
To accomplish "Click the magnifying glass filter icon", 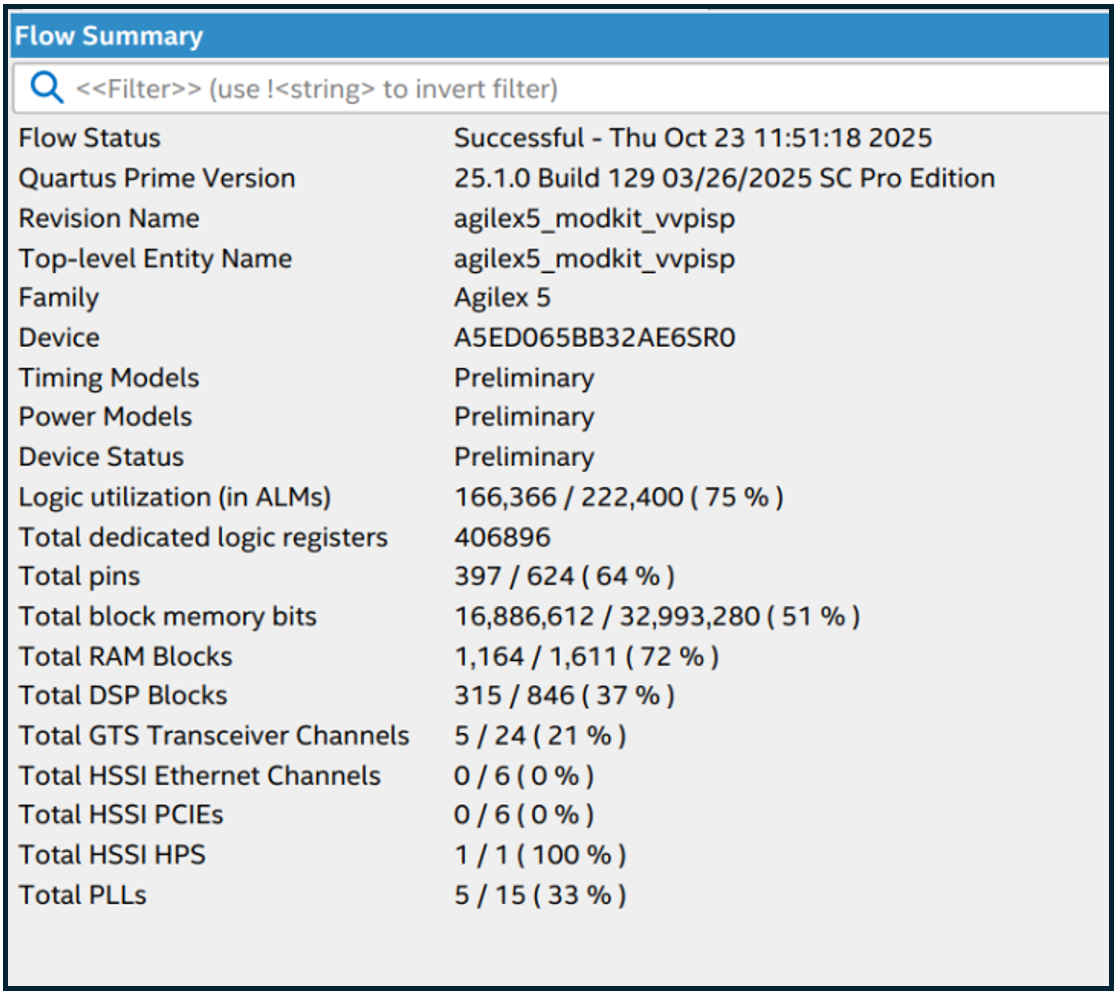I will (46, 89).
